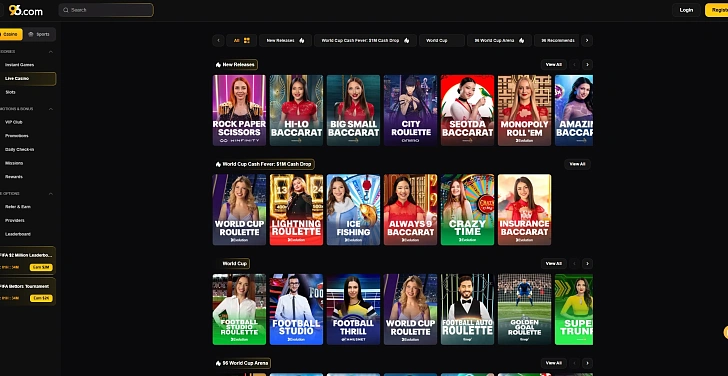Click the magnifier icon in search box
The height and width of the screenshot is (376, 728).
click(x=66, y=10)
